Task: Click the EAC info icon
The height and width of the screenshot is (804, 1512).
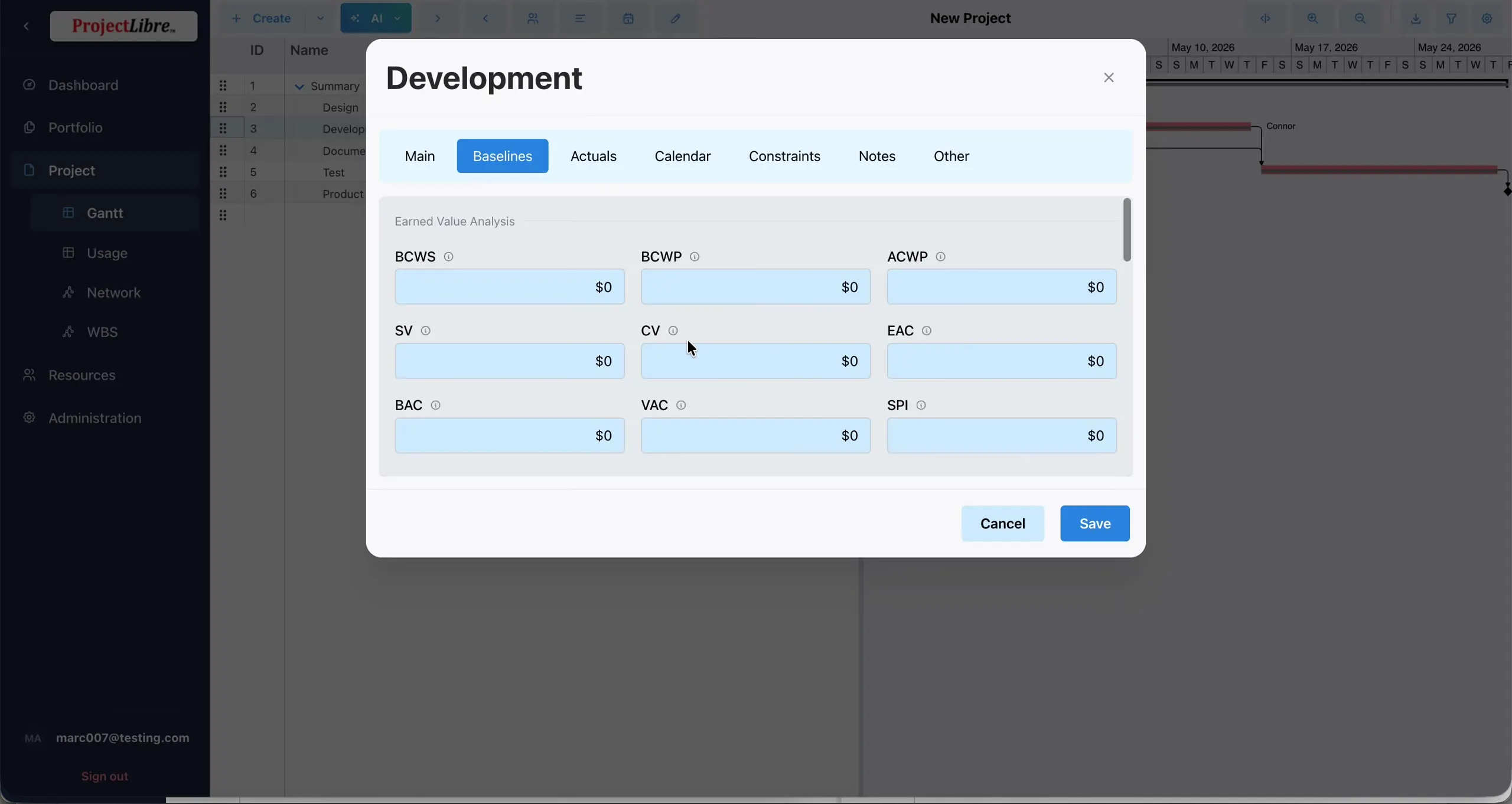Action: coord(927,331)
